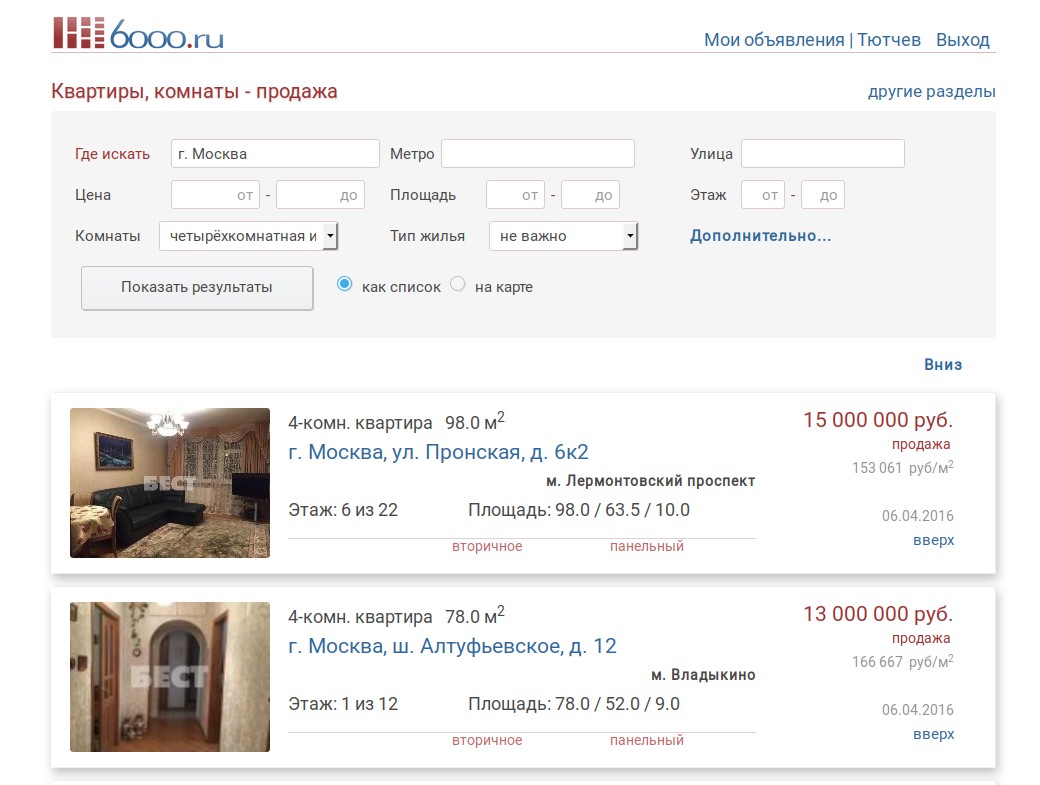
Task: Click 'Площадь: 78.0 / 52.0 / 9.0' text
Action: (x=574, y=704)
